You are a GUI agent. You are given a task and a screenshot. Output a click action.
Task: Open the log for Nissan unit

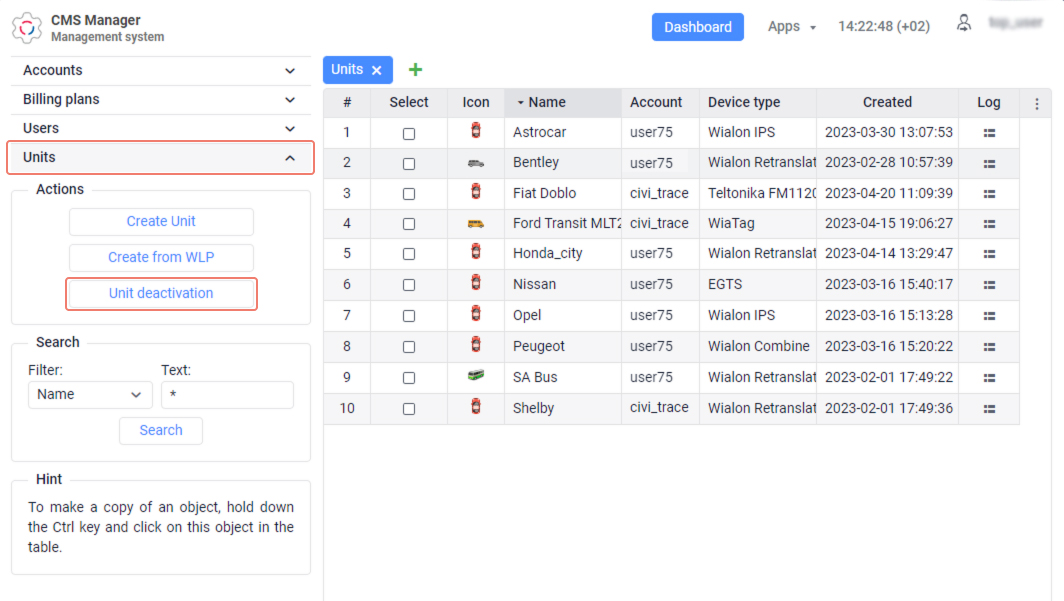(x=989, y=285)
